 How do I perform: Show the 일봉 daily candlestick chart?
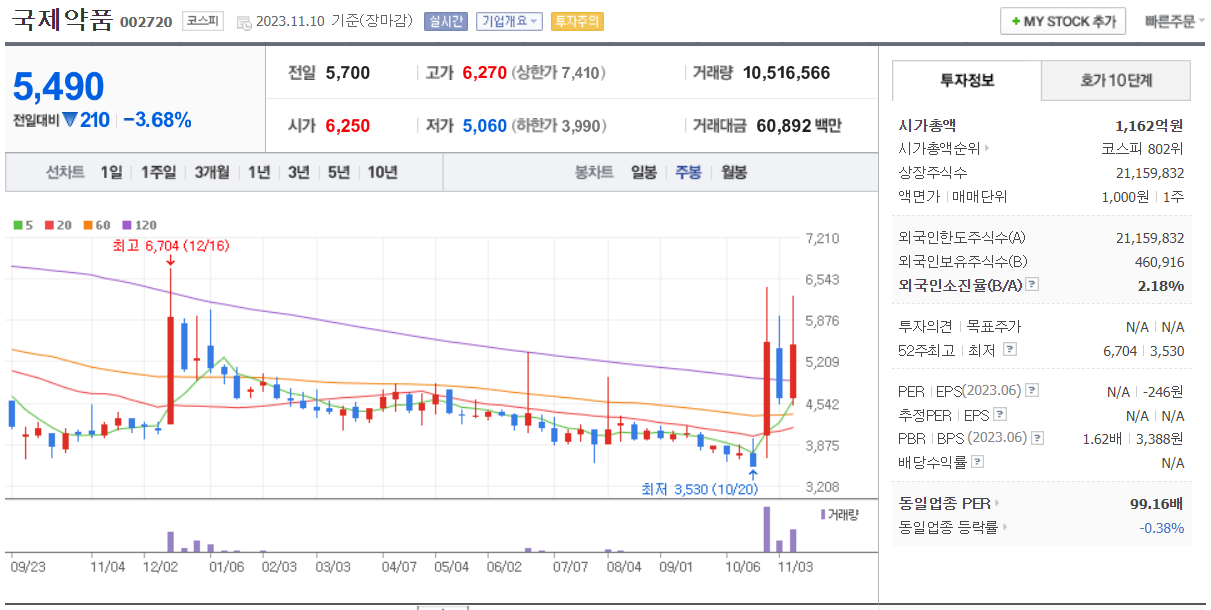(x=644, y=172)
